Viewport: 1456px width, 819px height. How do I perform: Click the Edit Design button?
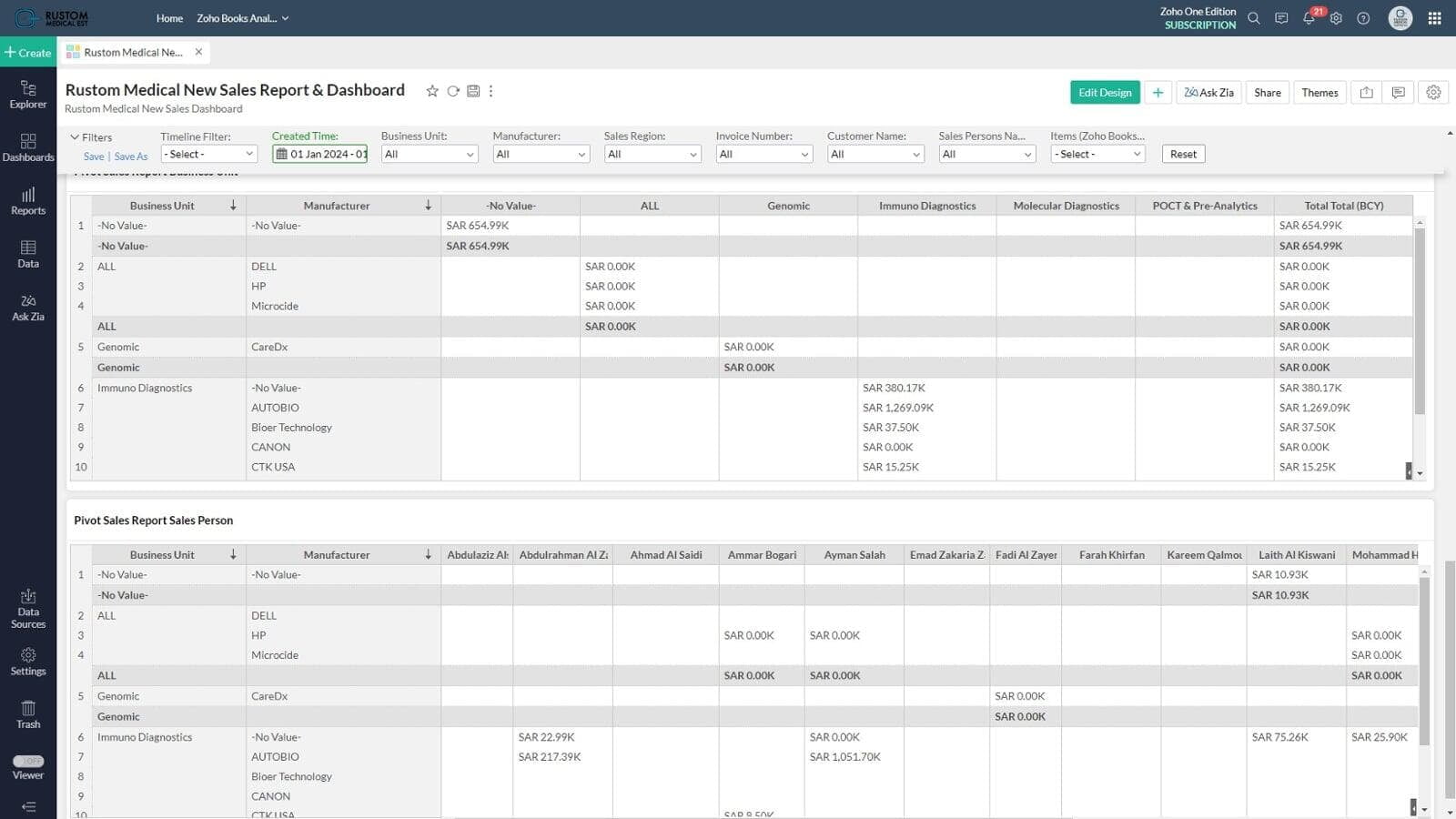(x=1105, y=93)
